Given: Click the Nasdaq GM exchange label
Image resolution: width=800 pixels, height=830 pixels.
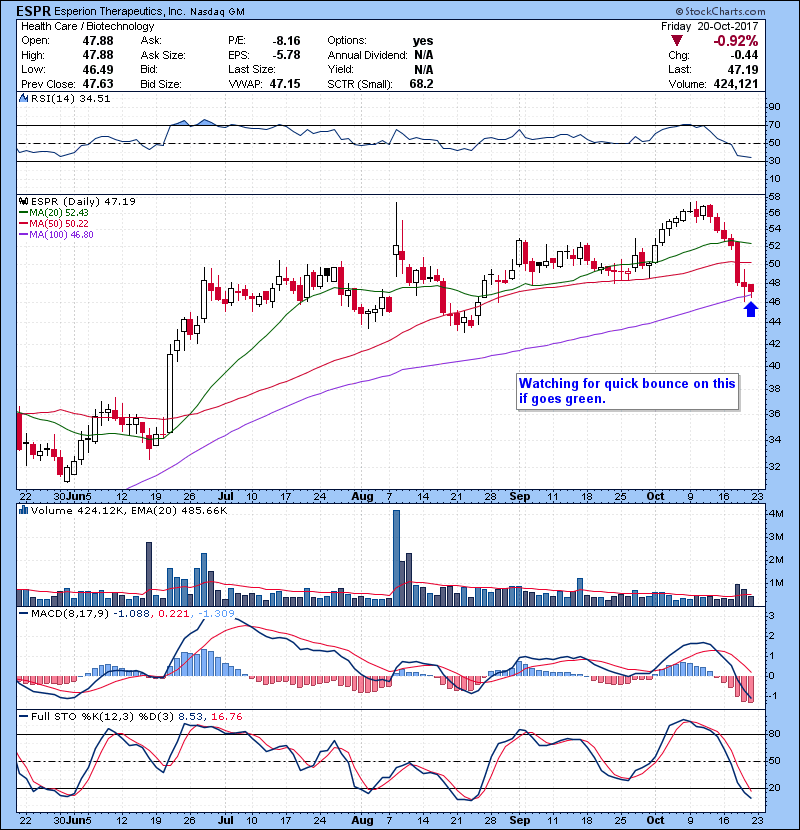Looking at the screenshot, I should point(217,12).
